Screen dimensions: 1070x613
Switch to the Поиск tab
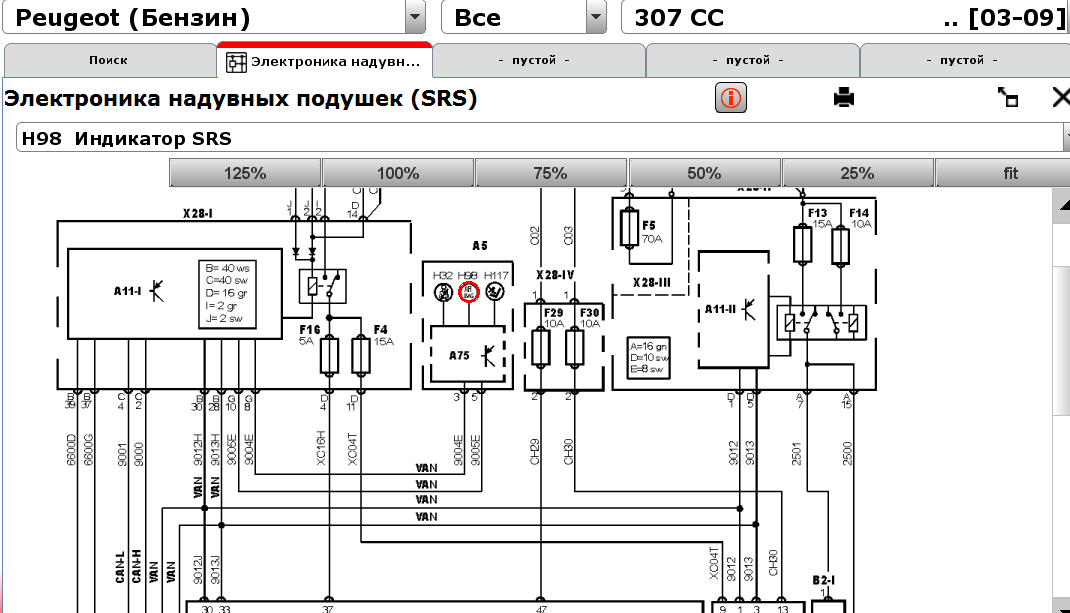[109, 60]
